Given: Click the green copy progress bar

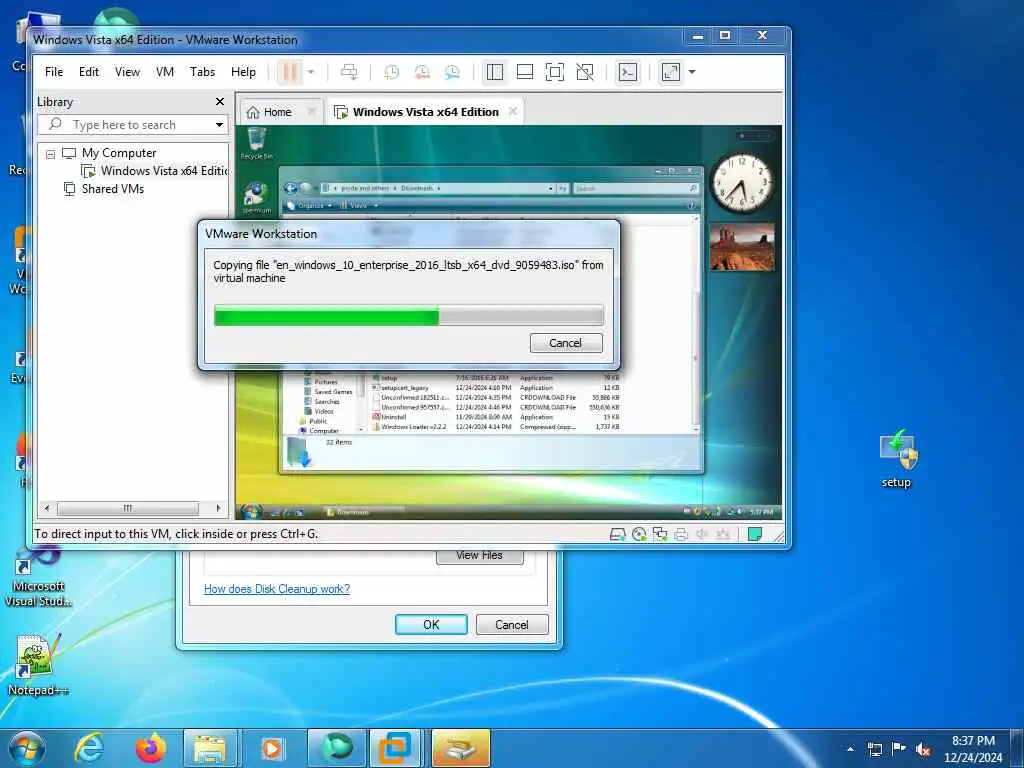Looking at the screenshot, I should point(409,315).
